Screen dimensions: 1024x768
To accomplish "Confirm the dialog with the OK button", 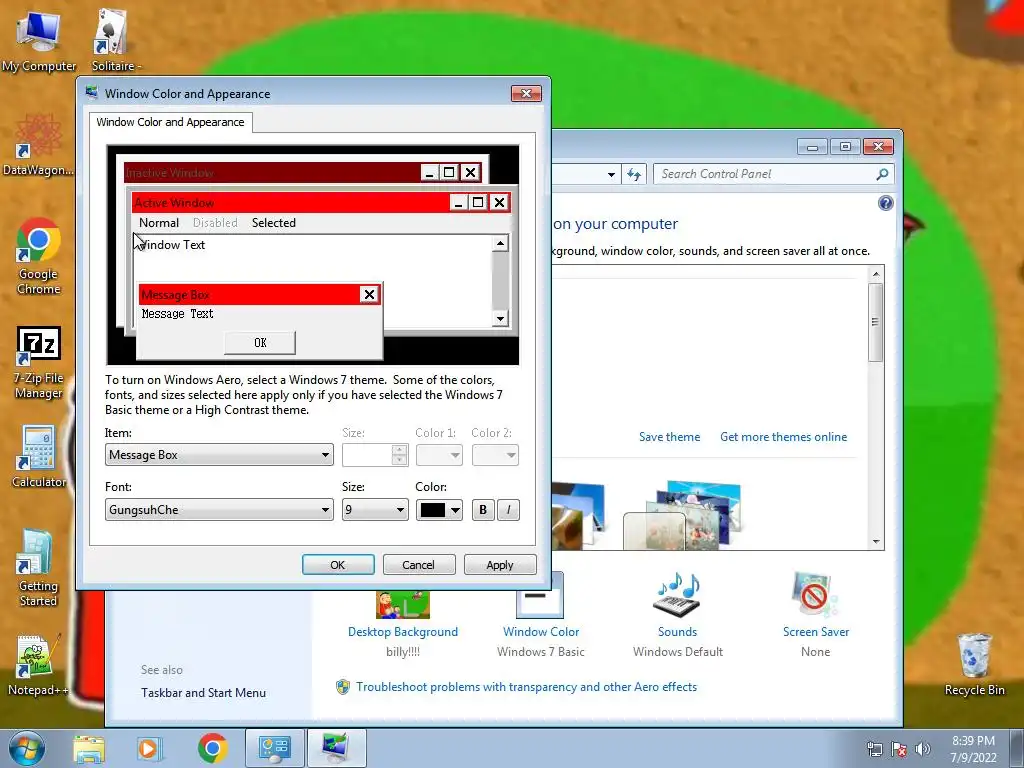I will pyautogui.click(x=338, y=565).
